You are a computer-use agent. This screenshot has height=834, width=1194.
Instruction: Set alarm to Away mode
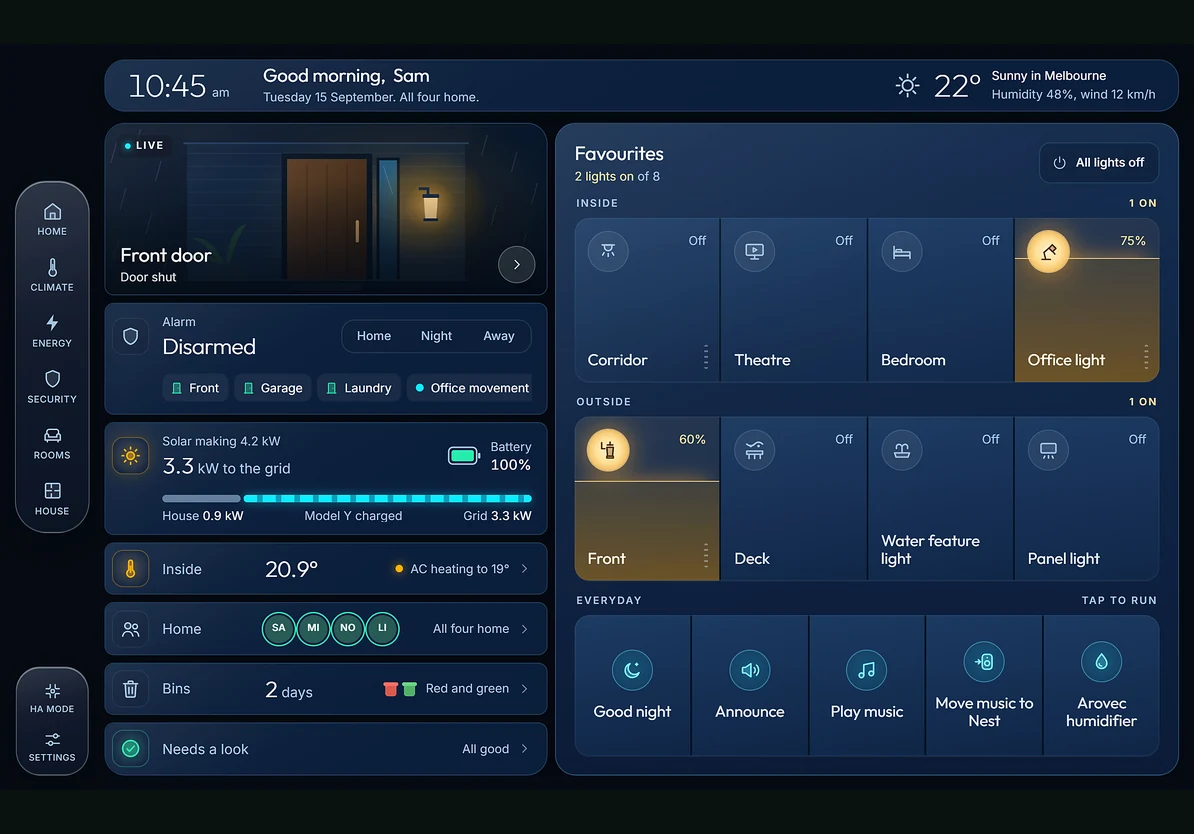[499, 336]
